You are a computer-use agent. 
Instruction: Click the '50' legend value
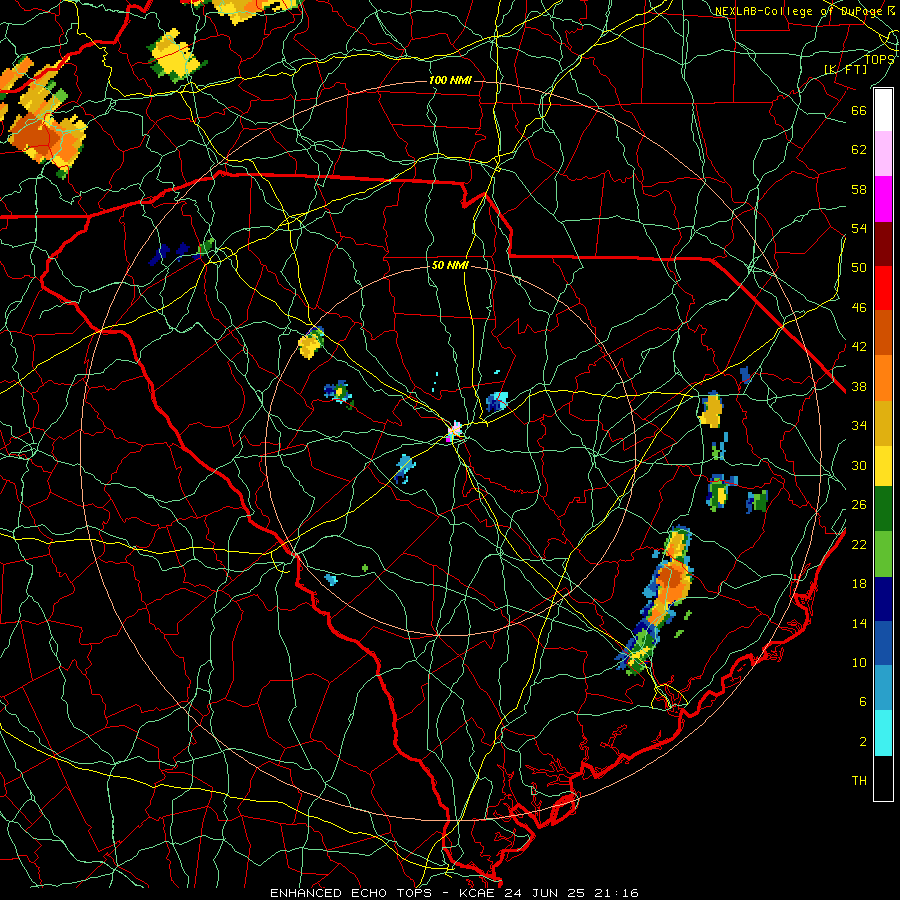coord(859,267)
